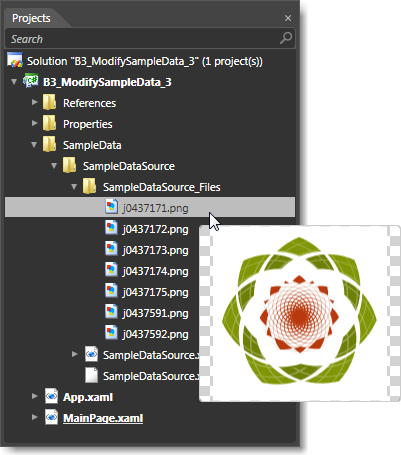401x455 pixels.
Task: Click the SampleDataSource_Files folder icon
Action: click(x=89, y=186)
